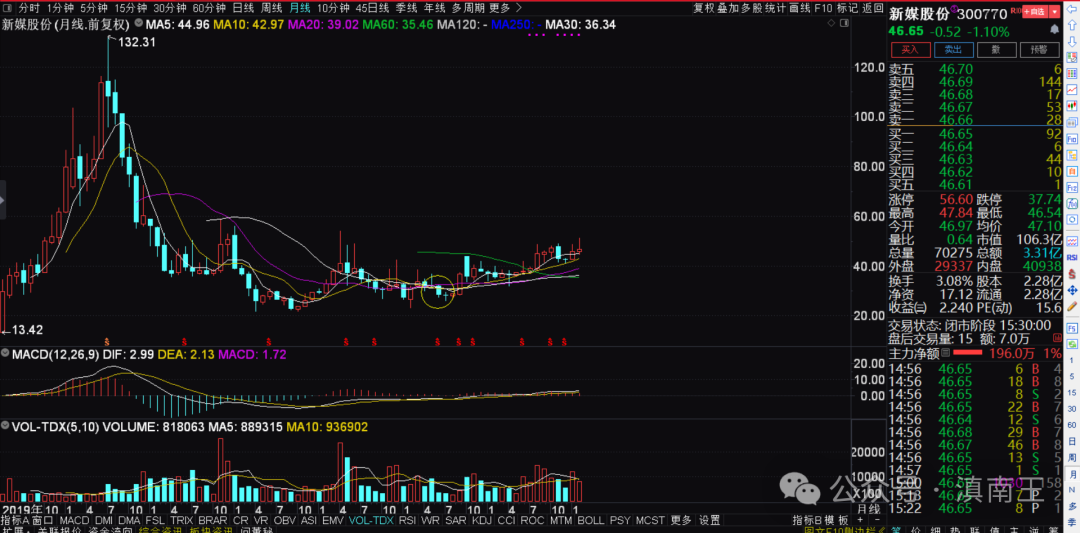The width and height of the screenshot is (1080, 533).
Task: Click 统计 statistics in top bar
Action: pos(776,8)
